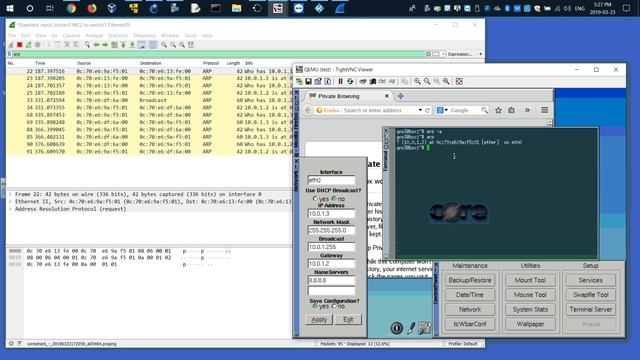
Task: Open the Wireshark Statistics menu
Action: click(118, 36)
